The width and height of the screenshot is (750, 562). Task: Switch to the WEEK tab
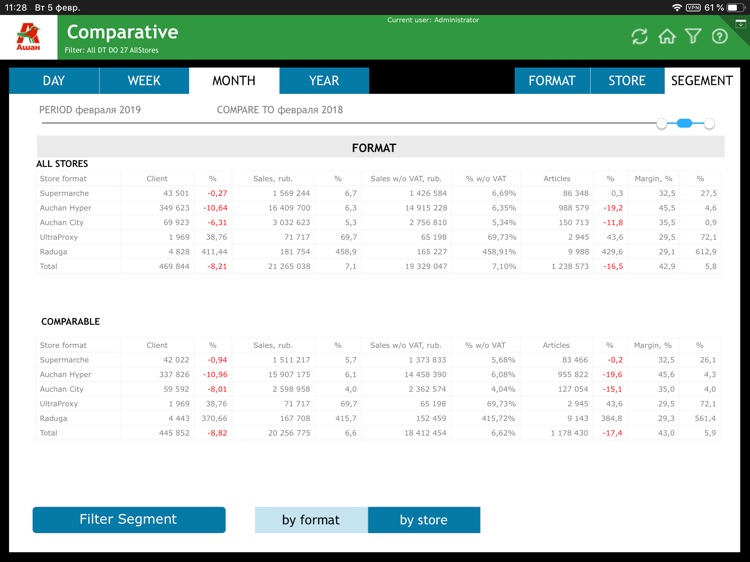tap(144, 80)
